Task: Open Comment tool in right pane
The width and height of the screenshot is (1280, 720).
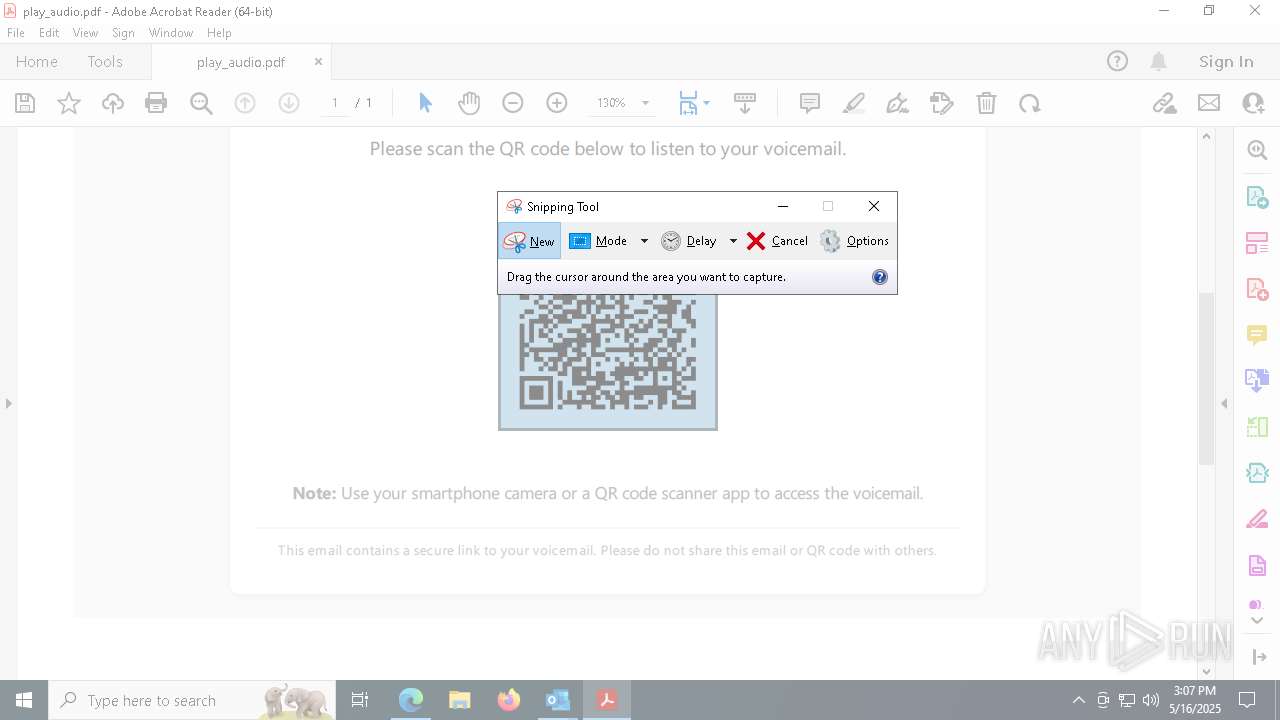Action: point(1257,335)
